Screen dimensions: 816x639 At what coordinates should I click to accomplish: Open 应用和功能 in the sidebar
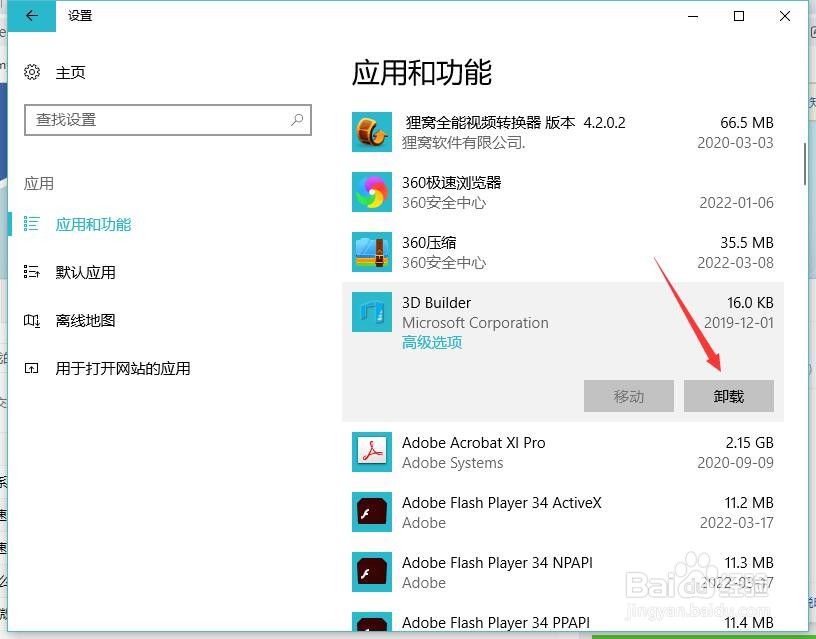(x=93, y=224)
